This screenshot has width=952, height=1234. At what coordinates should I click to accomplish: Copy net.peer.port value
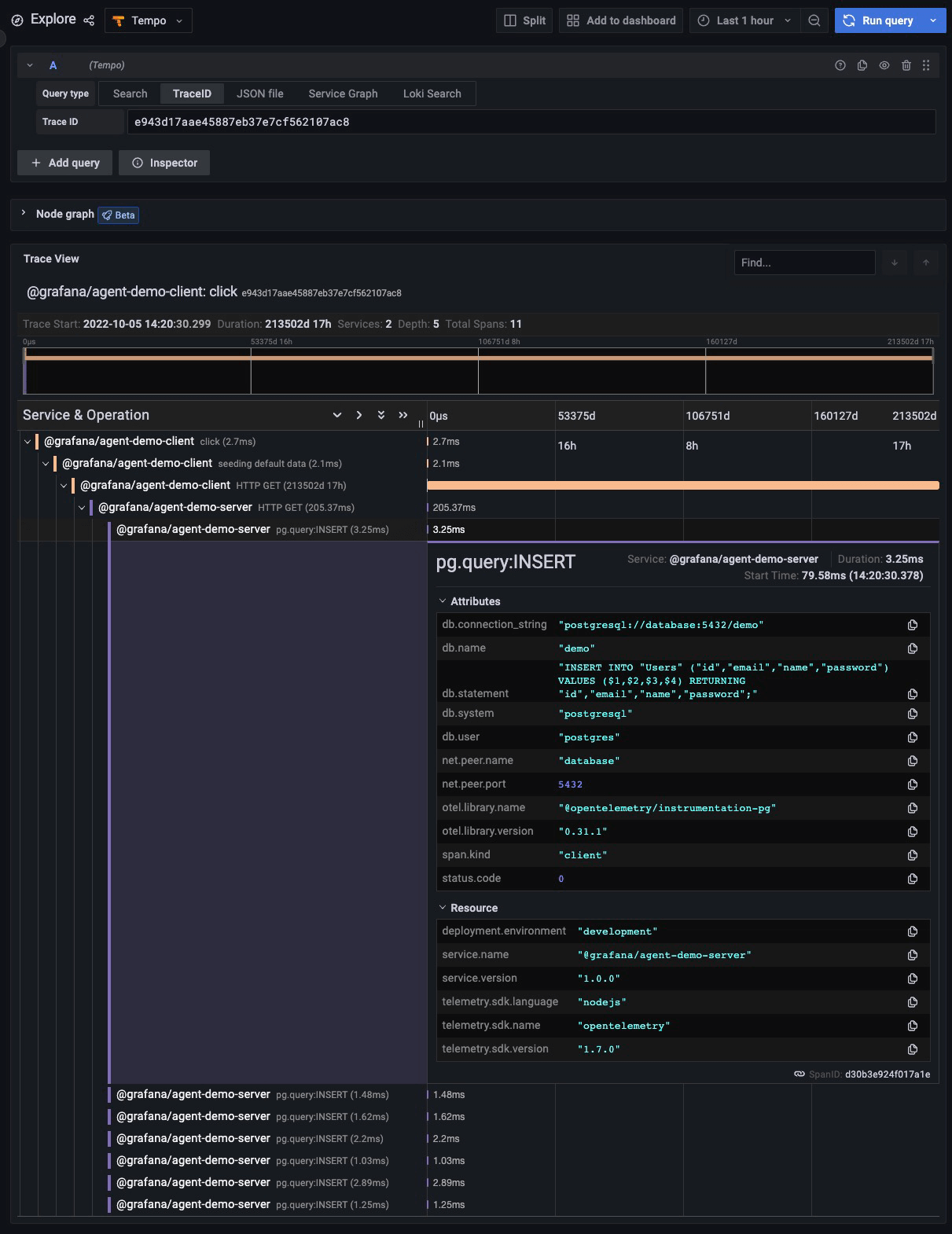point(913,784)
